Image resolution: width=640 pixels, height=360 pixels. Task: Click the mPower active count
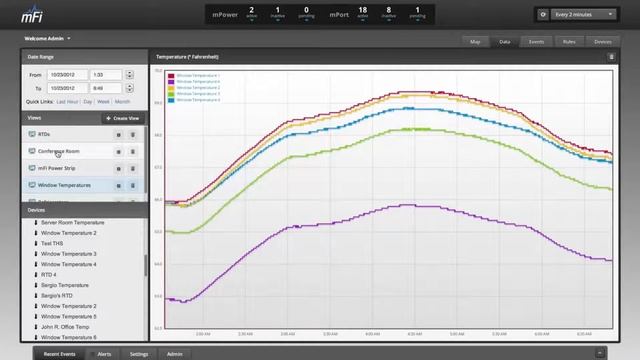251,12
